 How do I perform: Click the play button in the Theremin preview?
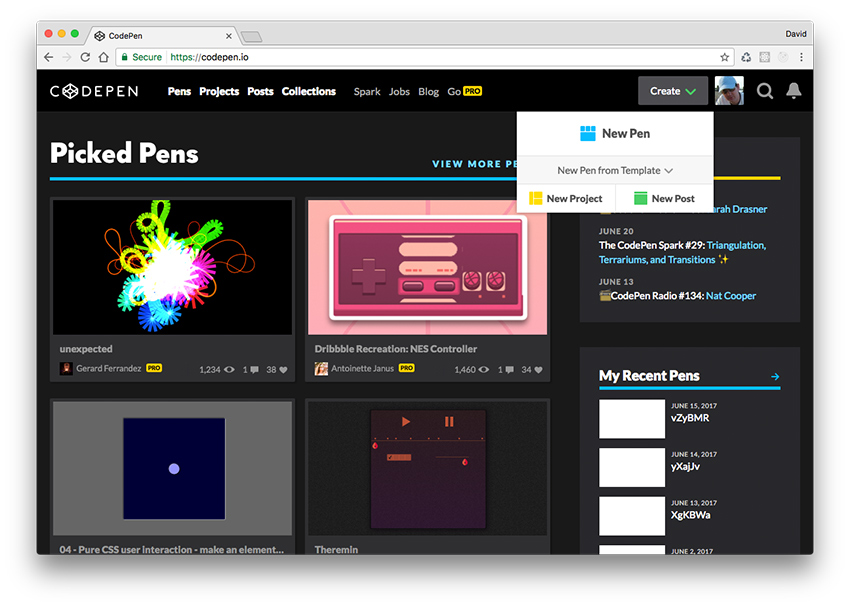click(x=405, y=422)
